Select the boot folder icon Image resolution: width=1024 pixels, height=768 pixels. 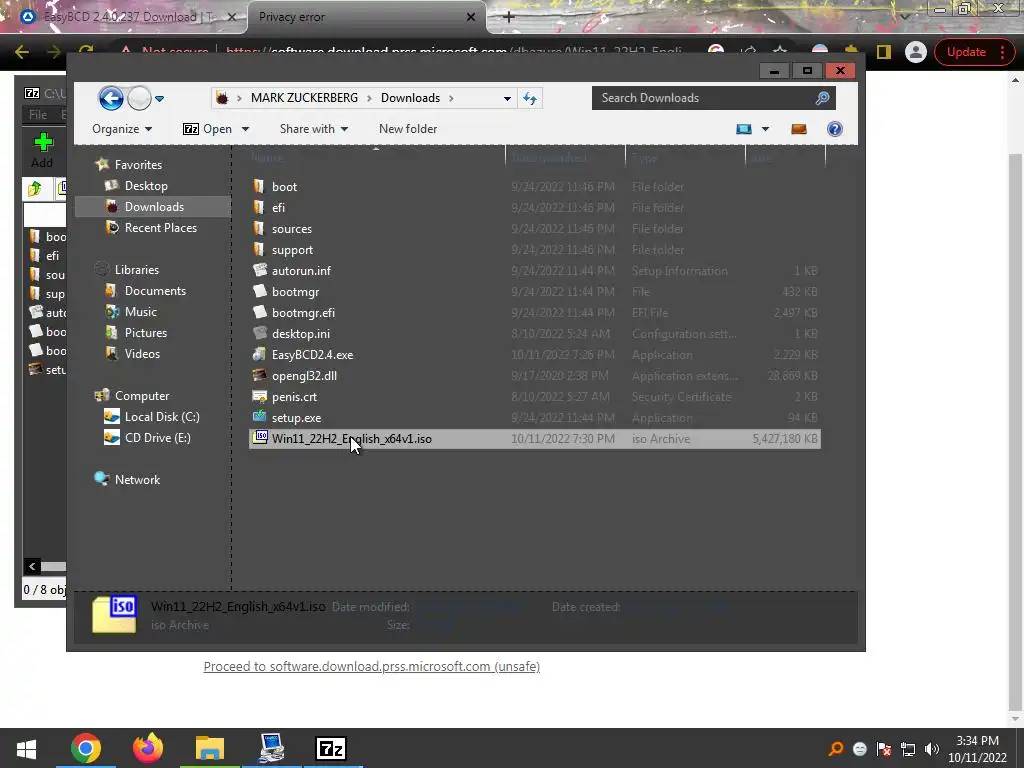(259, 186)
